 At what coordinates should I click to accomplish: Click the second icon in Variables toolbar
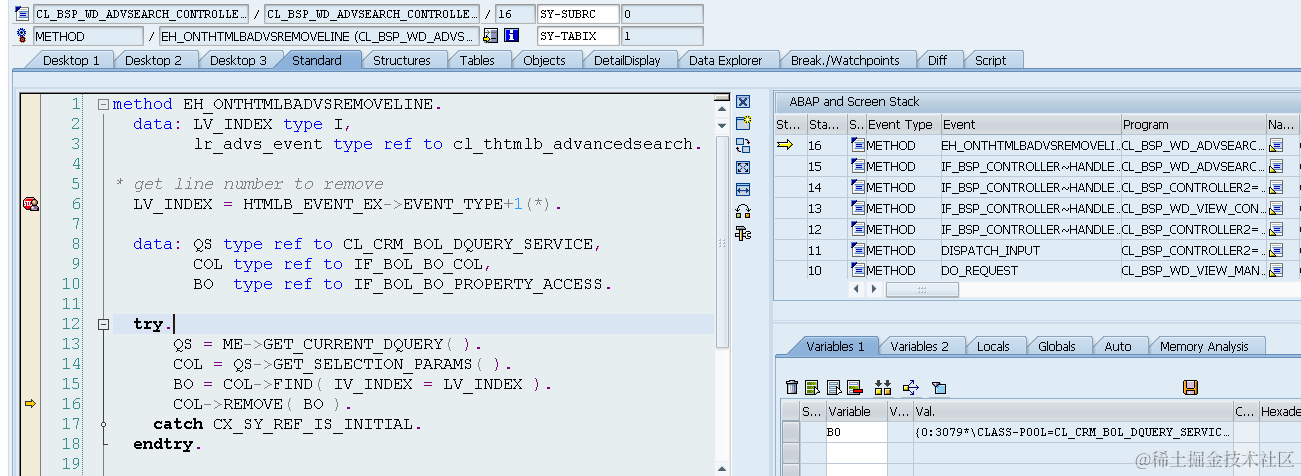coord(812,387)
